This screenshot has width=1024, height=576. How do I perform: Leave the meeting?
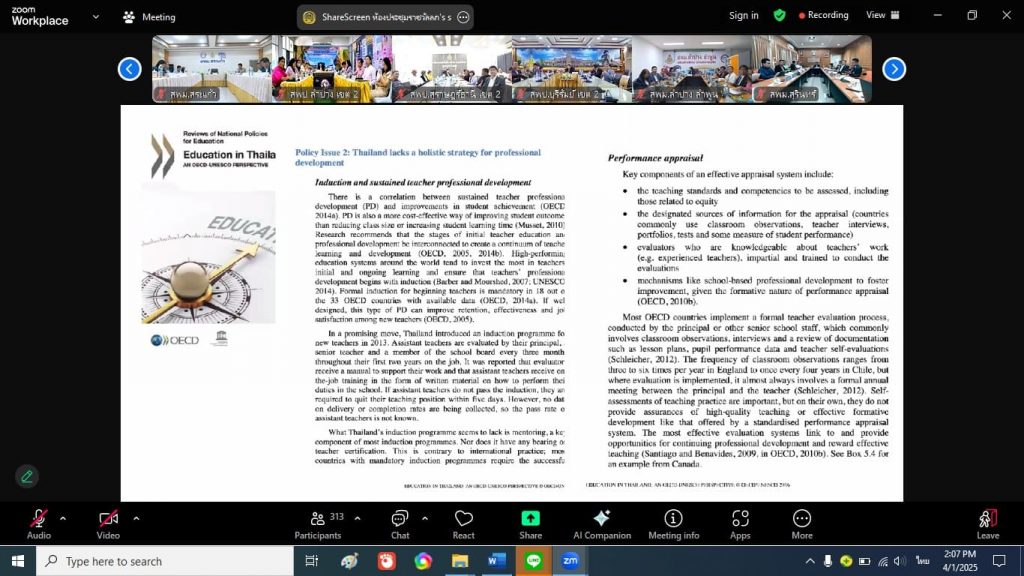pos(987,524)
